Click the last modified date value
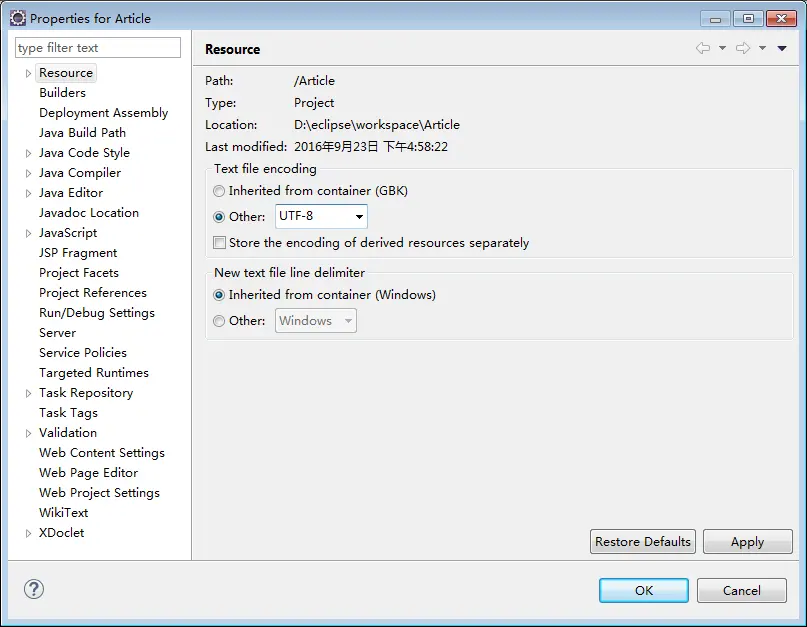Image resolution: width=807 pixels, height=627 pixels. point(371,147)
